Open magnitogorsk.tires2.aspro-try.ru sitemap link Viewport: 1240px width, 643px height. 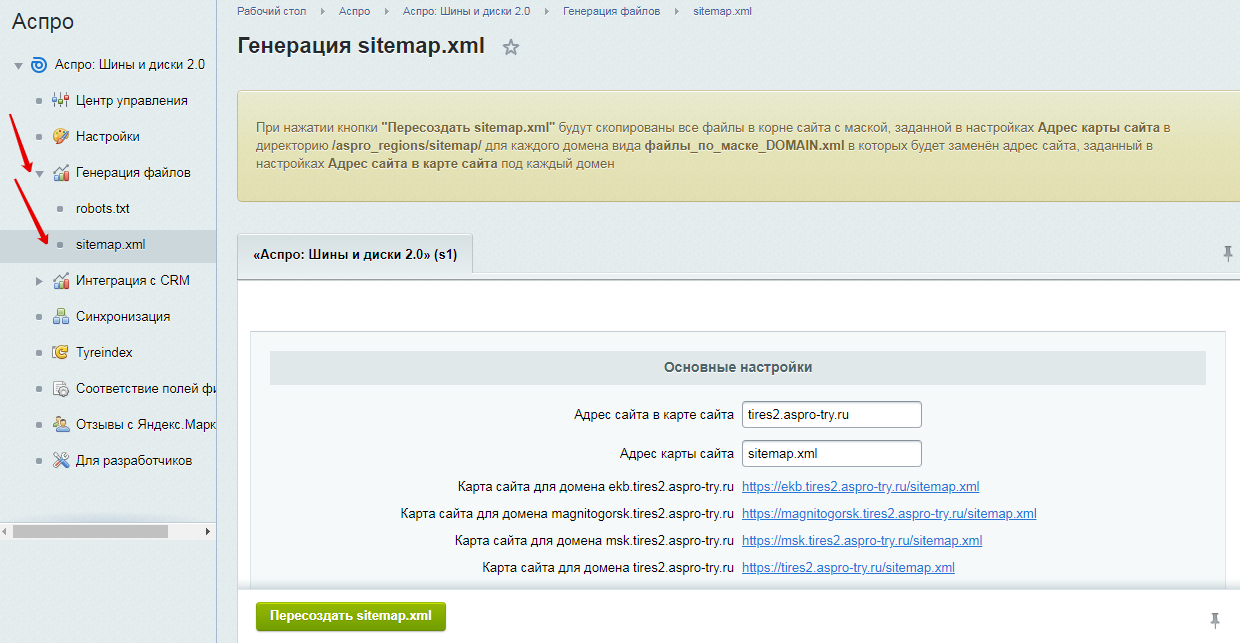click(x=889, y=514)
